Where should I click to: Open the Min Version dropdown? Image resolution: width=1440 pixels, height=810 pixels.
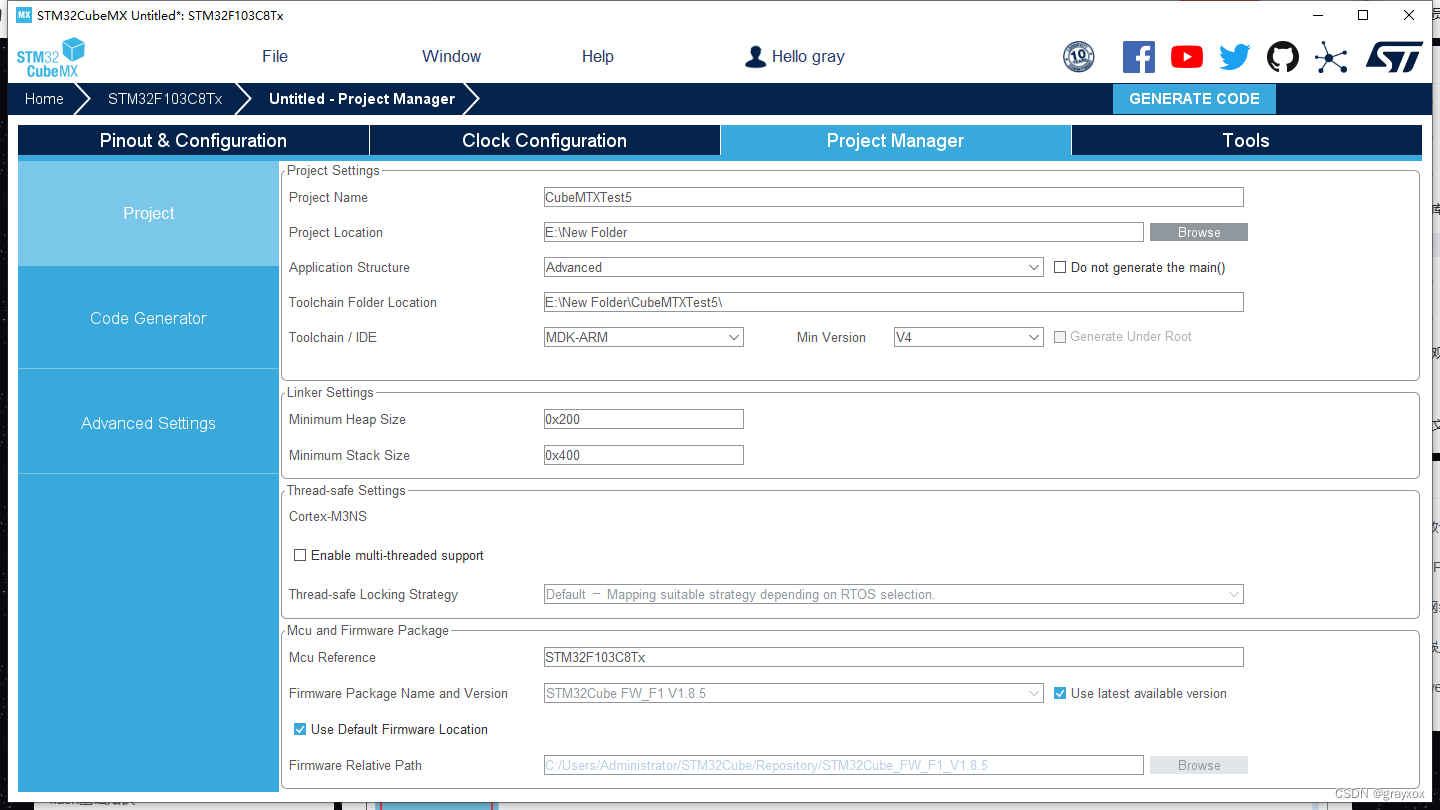point(969,337)
